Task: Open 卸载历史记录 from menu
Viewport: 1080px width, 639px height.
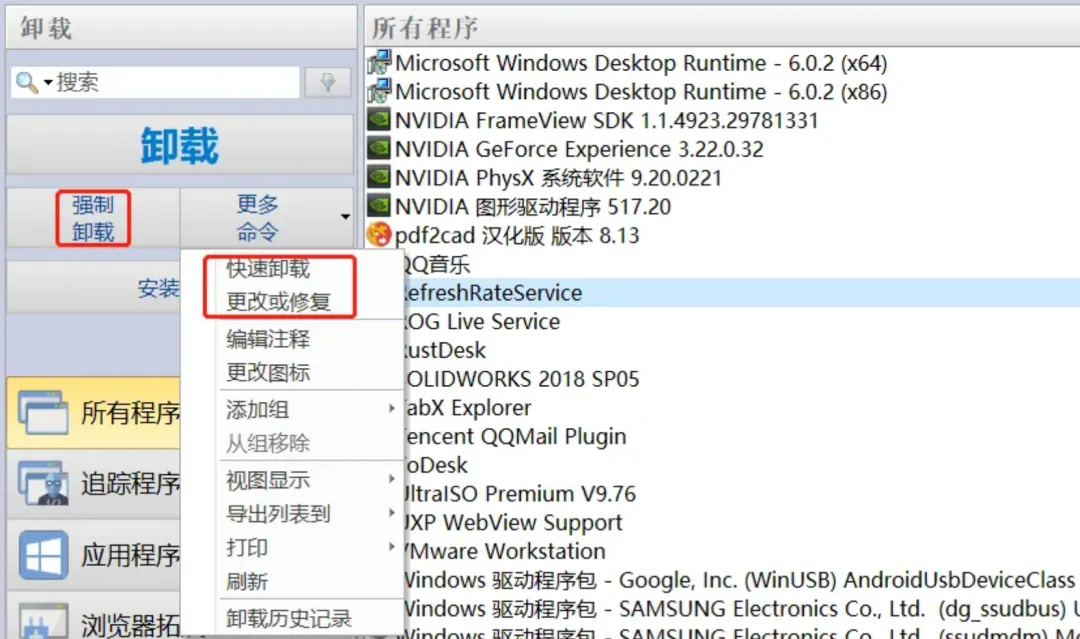Action: coord(289,619)
